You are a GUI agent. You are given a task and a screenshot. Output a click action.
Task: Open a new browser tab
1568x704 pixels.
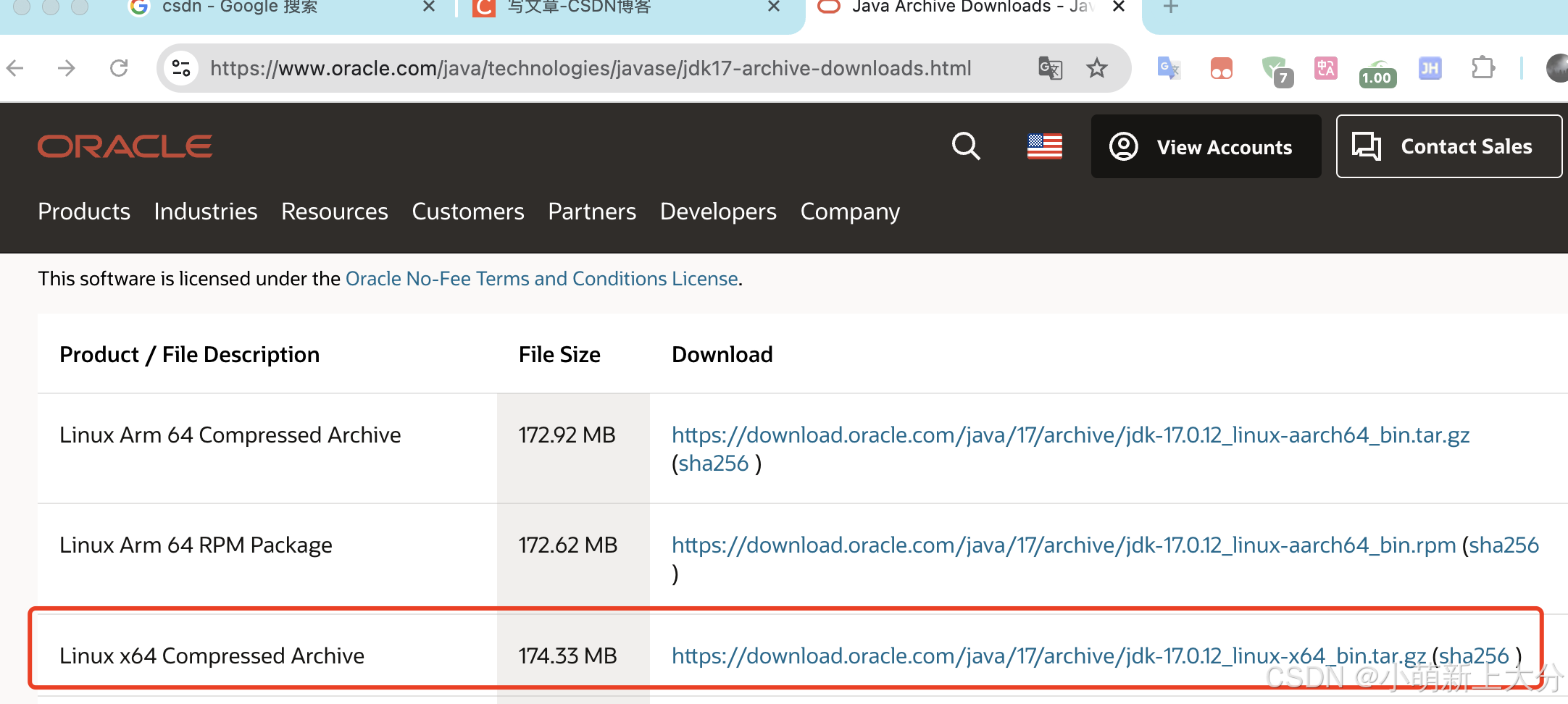[1171, 7]
